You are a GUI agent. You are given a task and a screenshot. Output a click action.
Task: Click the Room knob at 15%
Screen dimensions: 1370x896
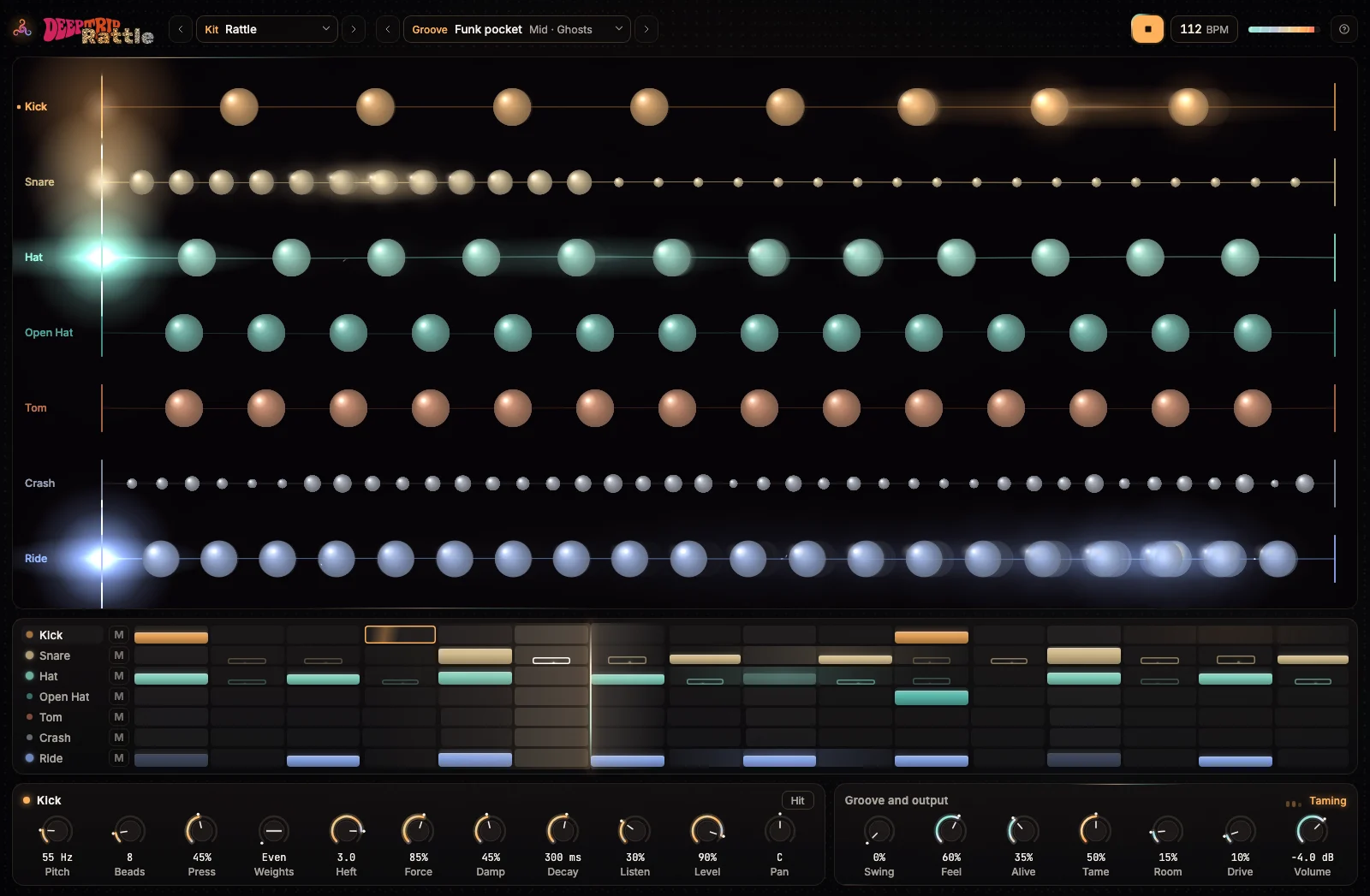tap(1167, 830)
